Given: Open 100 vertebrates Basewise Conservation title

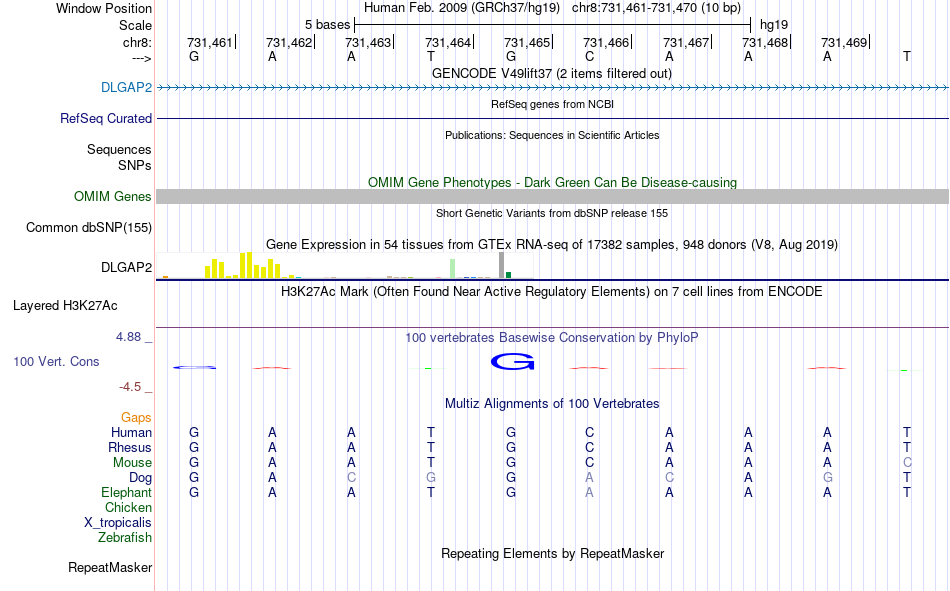Looking at the screenshot, I should coord(552,338).
